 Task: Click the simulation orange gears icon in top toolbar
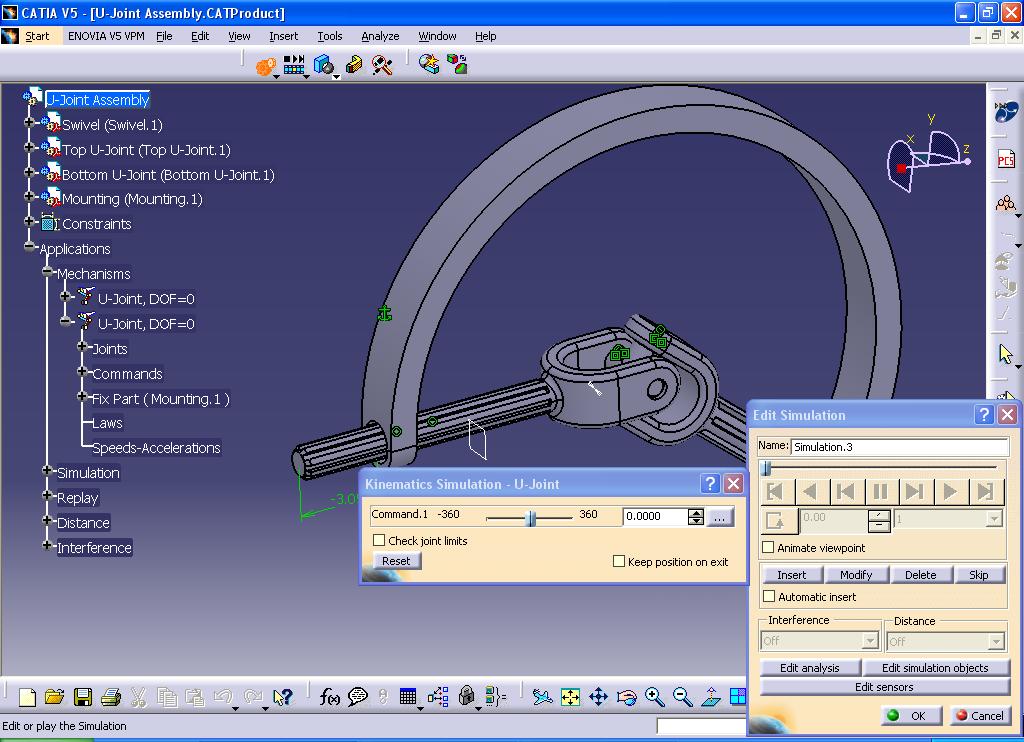[266, 66]
